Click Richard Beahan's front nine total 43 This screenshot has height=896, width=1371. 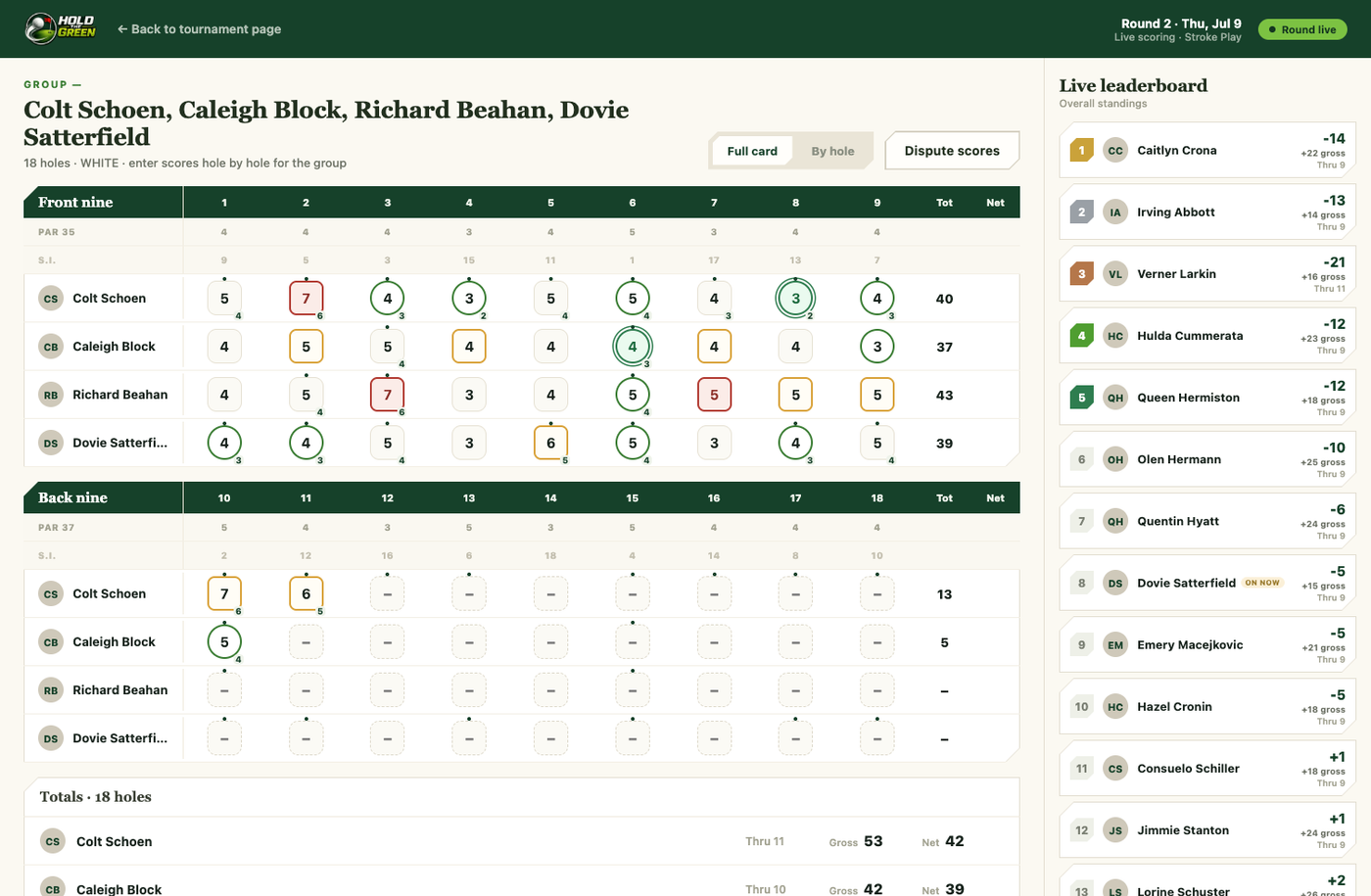944,395
